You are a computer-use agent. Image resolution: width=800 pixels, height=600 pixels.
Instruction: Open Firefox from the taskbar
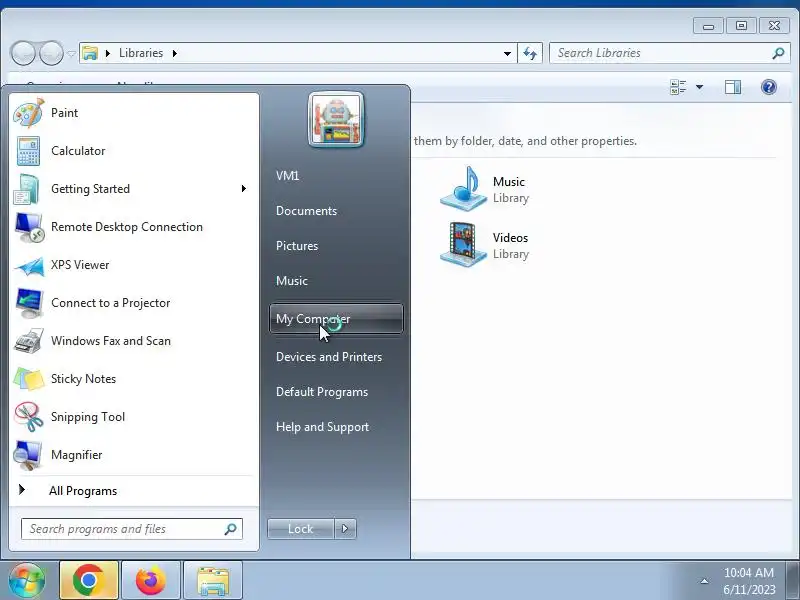tap(151, 580)
